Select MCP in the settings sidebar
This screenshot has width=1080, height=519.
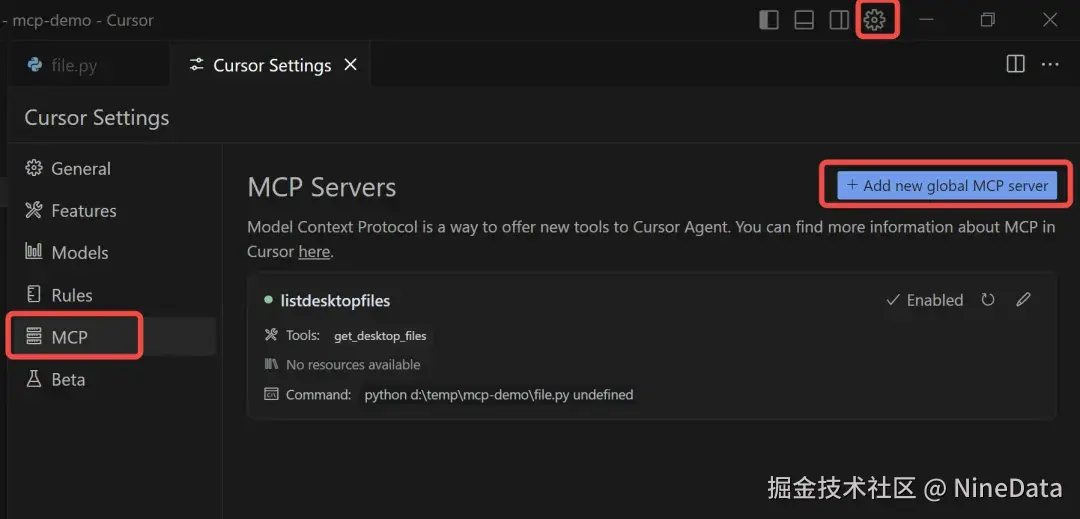point(70,337)
